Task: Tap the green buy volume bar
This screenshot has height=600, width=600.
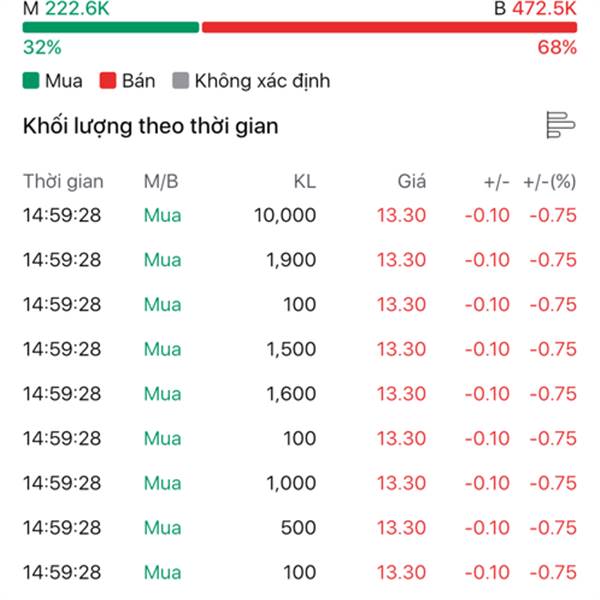Action: coord(111,27)
